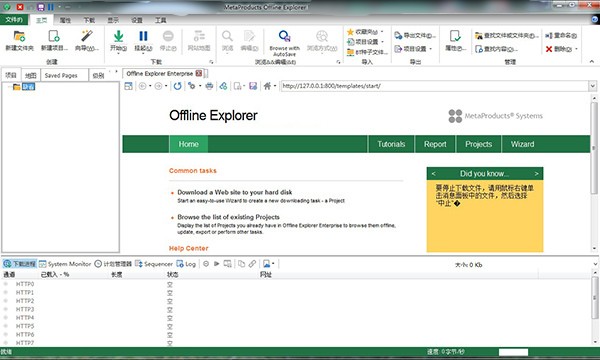Open the home icon dropdown arrow

pos(275,86)
